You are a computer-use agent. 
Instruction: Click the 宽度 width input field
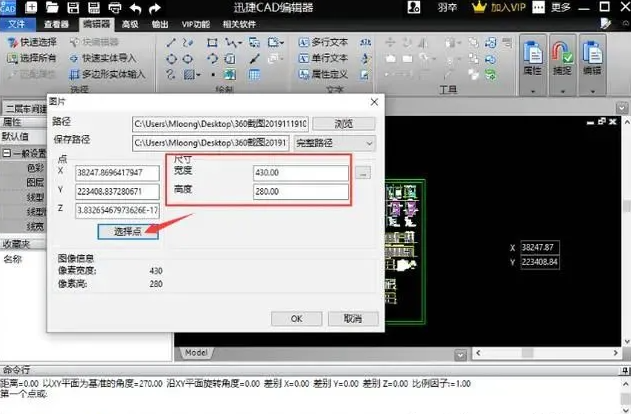[302, 172]
